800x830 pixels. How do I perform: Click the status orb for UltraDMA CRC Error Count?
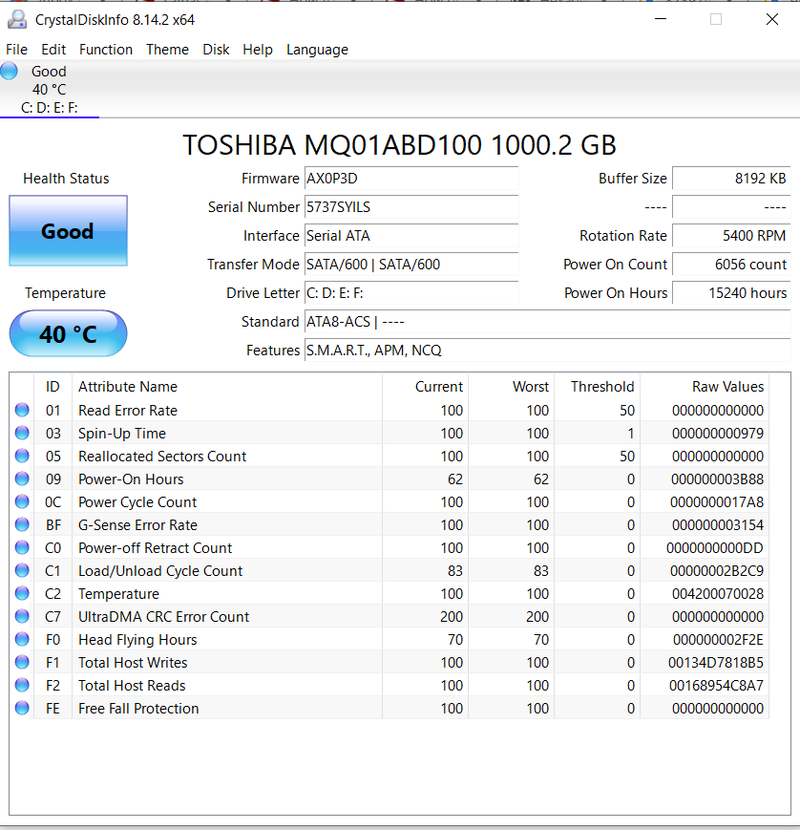22,617
